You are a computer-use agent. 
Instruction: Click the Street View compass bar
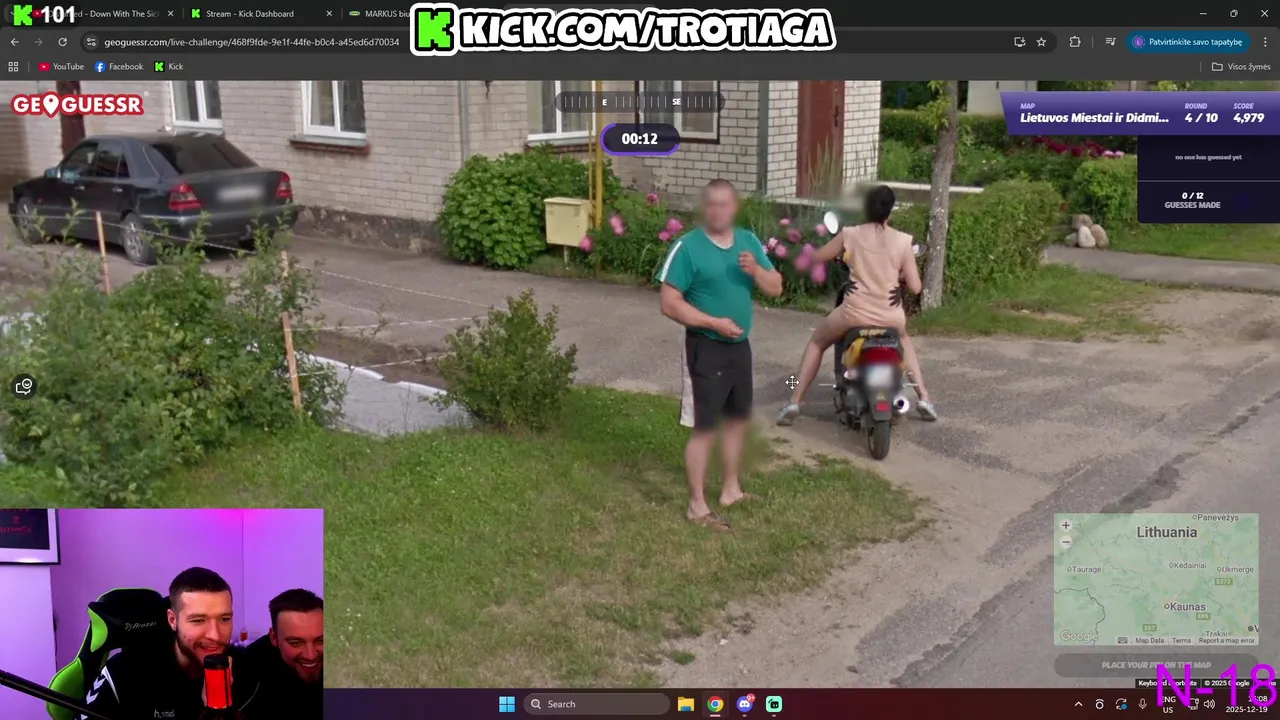pyautogui.click(x=640, y=102)
